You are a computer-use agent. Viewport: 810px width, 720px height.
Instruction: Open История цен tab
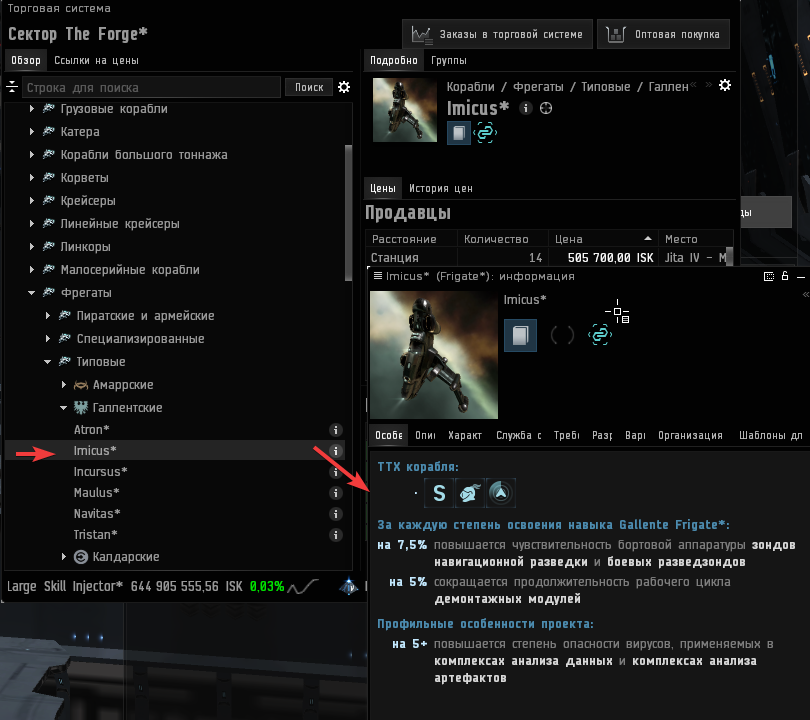[441, 189]
